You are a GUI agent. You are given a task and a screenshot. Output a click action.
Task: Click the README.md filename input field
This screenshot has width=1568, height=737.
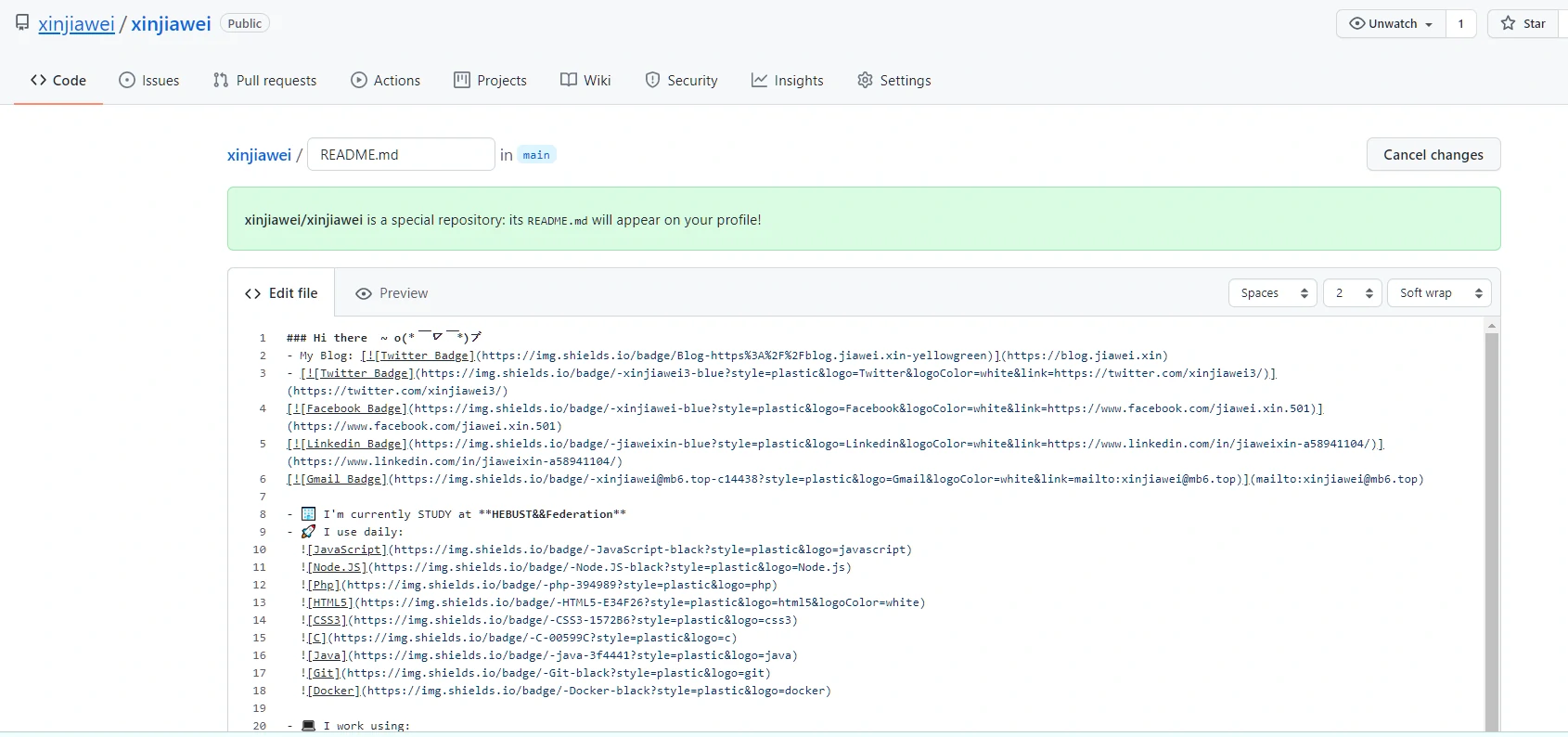tap(401, 155)
